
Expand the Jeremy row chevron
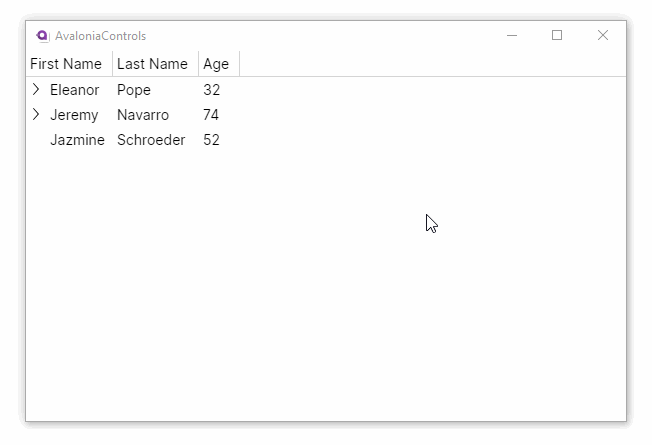36,115
